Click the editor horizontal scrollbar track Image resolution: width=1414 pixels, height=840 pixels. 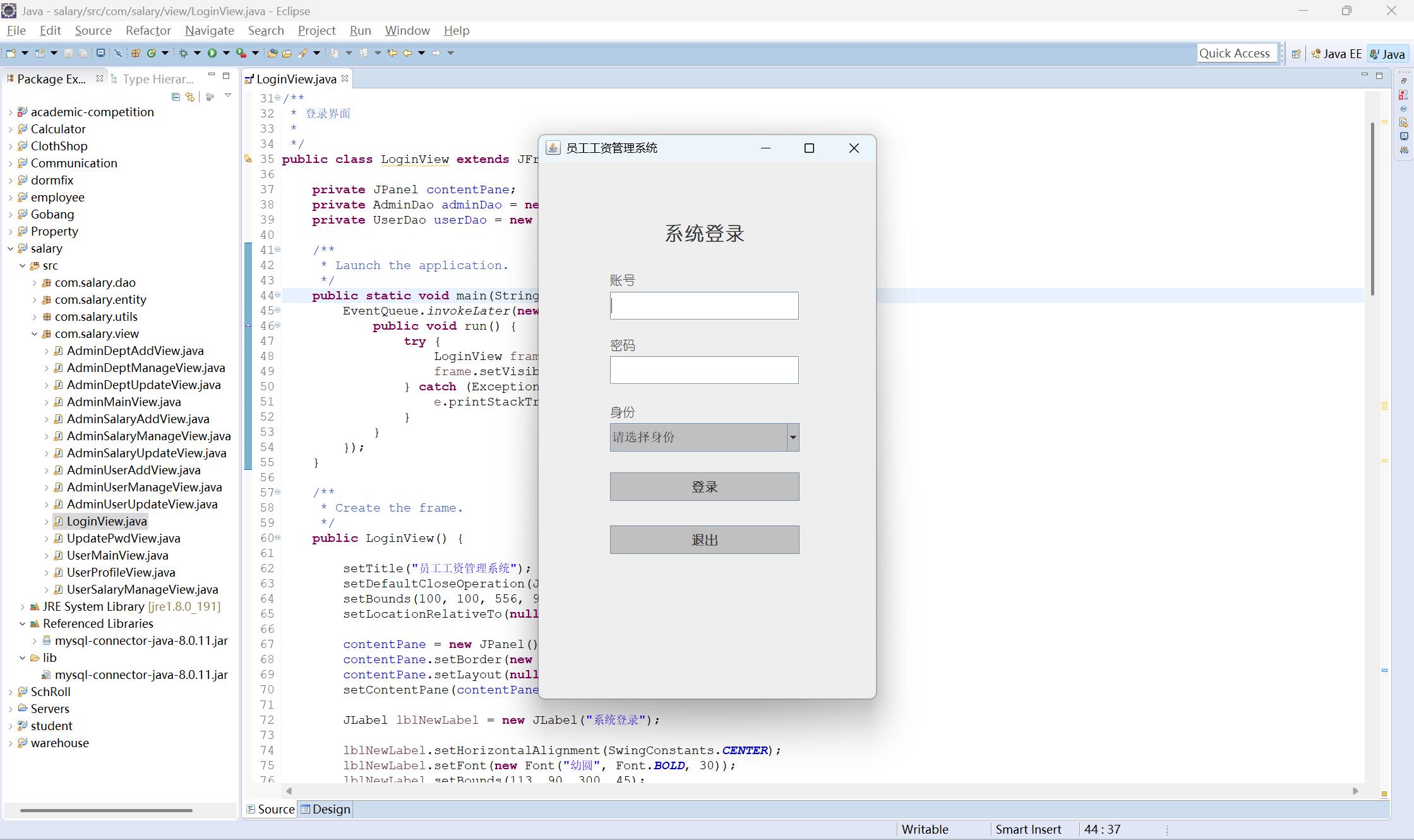[x=821, y=791]
